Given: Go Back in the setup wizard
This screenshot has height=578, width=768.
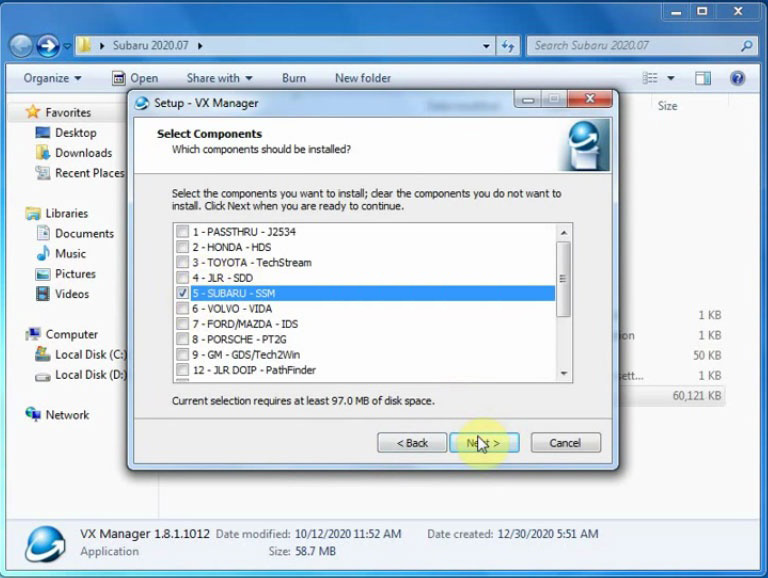Looking at the screenshot, I should (412, 443).
